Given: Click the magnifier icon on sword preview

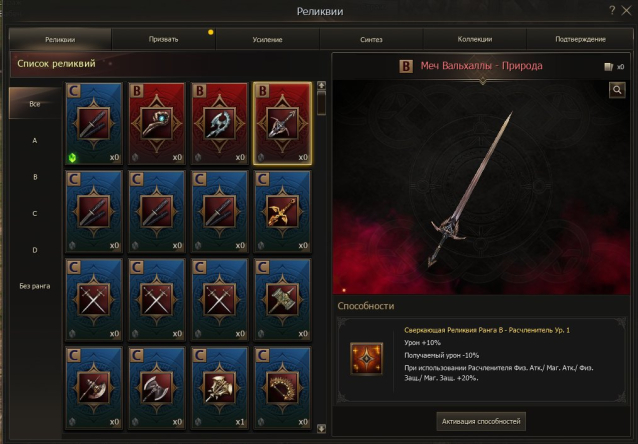Looking at the screenshot, I should coord(617,90).
